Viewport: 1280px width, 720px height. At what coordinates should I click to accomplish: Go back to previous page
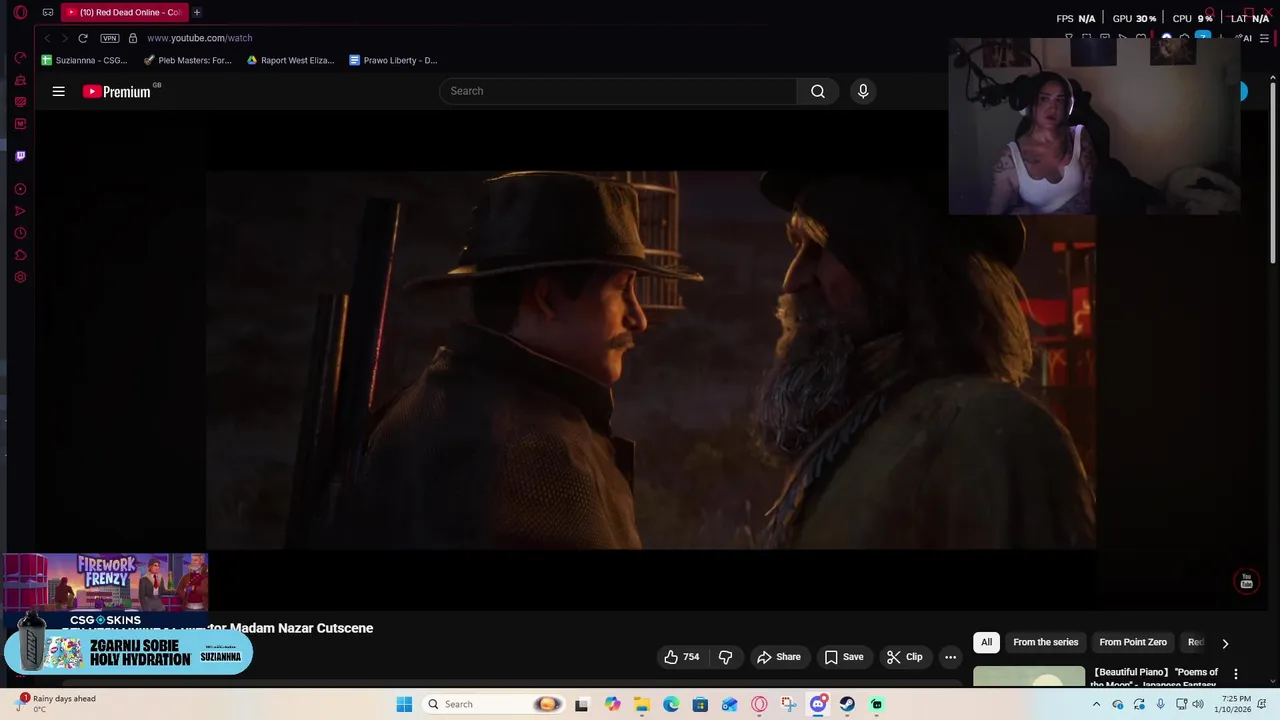47,38
